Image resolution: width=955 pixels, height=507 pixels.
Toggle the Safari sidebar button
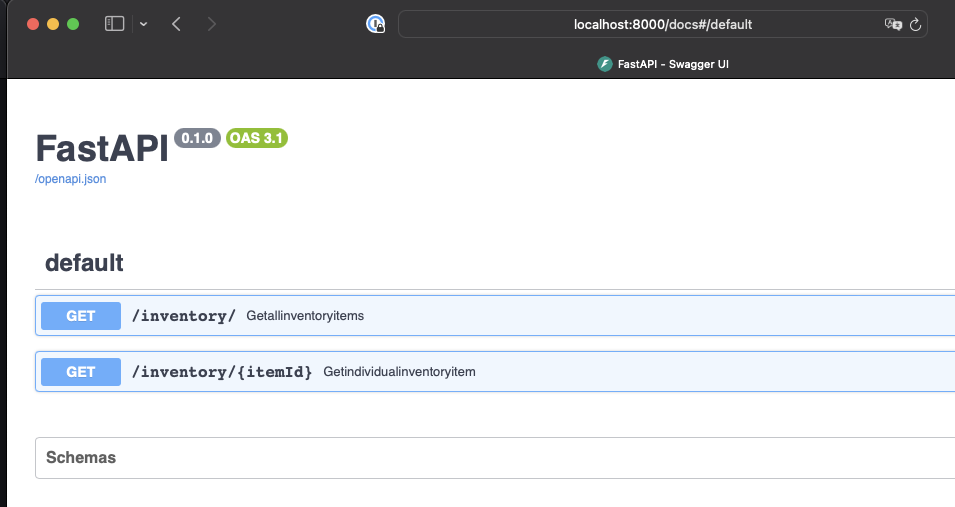(115, 24)
